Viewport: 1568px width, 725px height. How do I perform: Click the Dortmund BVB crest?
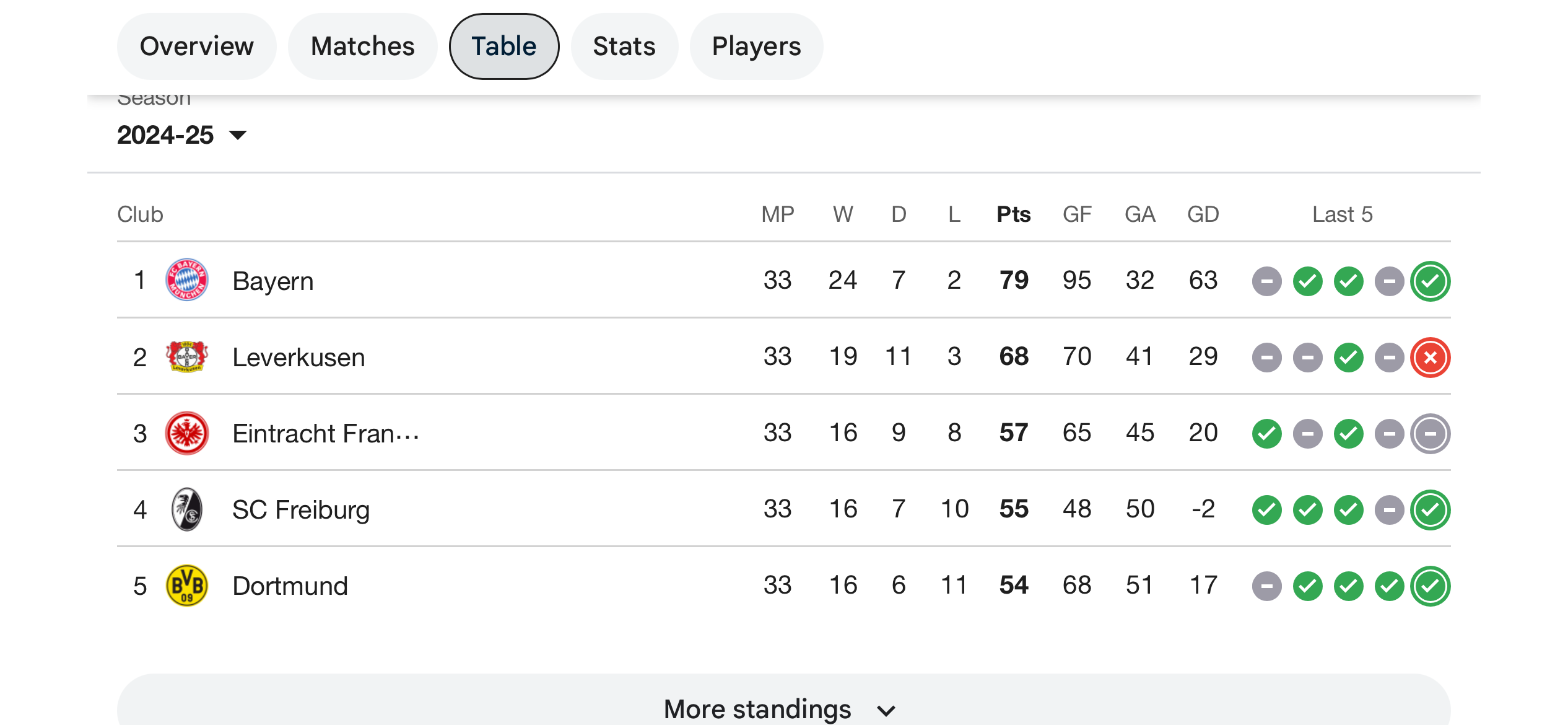[186, 586]
